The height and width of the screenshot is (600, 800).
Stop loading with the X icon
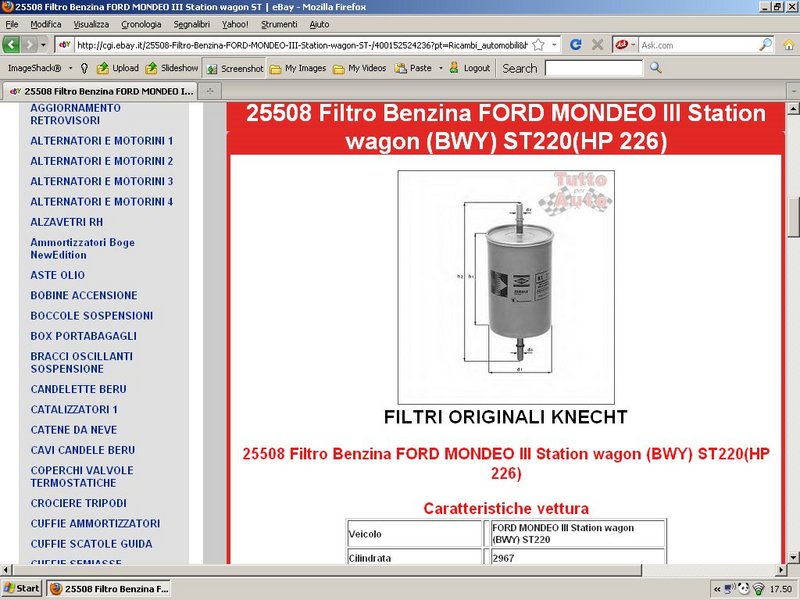pos(597,45)
